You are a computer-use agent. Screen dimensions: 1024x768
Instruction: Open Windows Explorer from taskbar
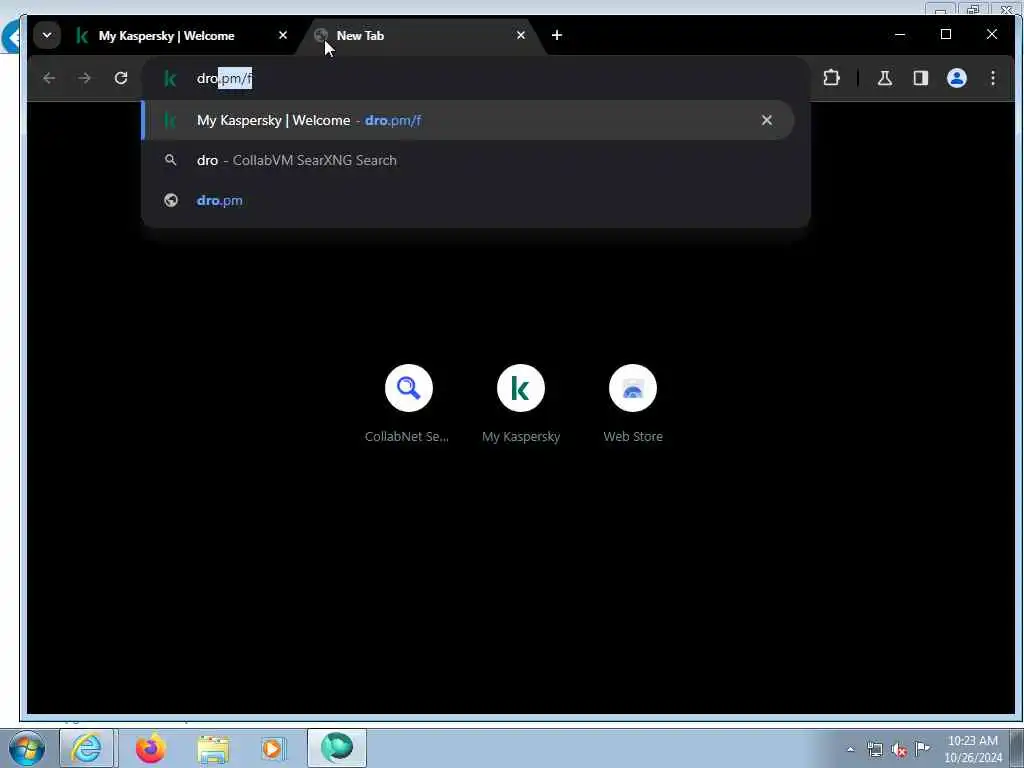(x=213, y=749)
